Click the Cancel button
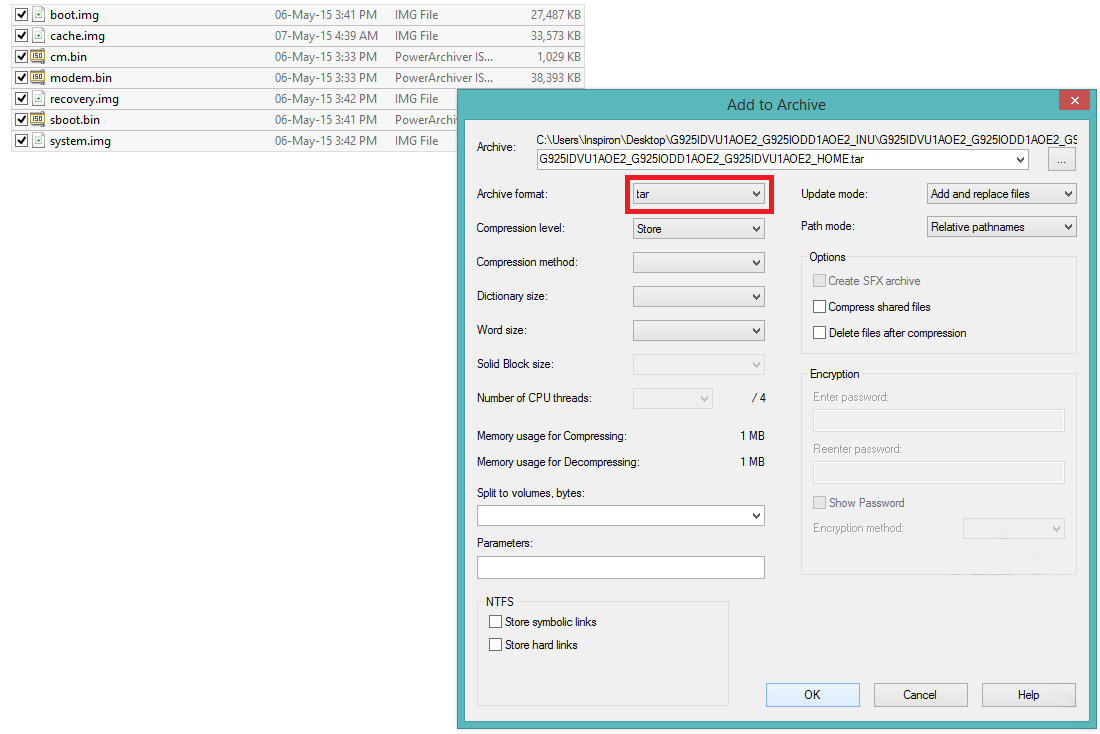 click(920, 695)
